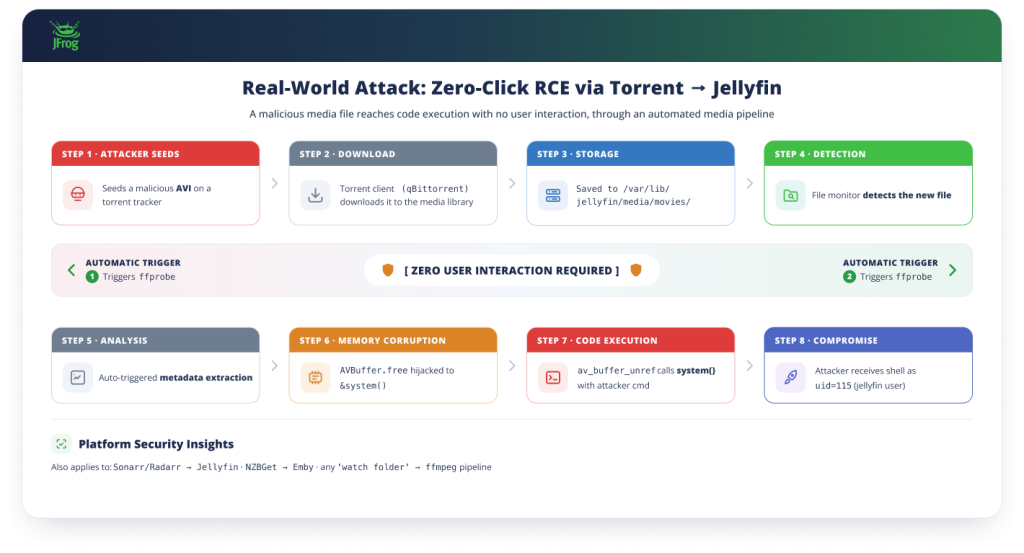Click 'Attacker receives shell as uid=115' text
Viewport: 1024px width, 553px height.
(865, 377)
